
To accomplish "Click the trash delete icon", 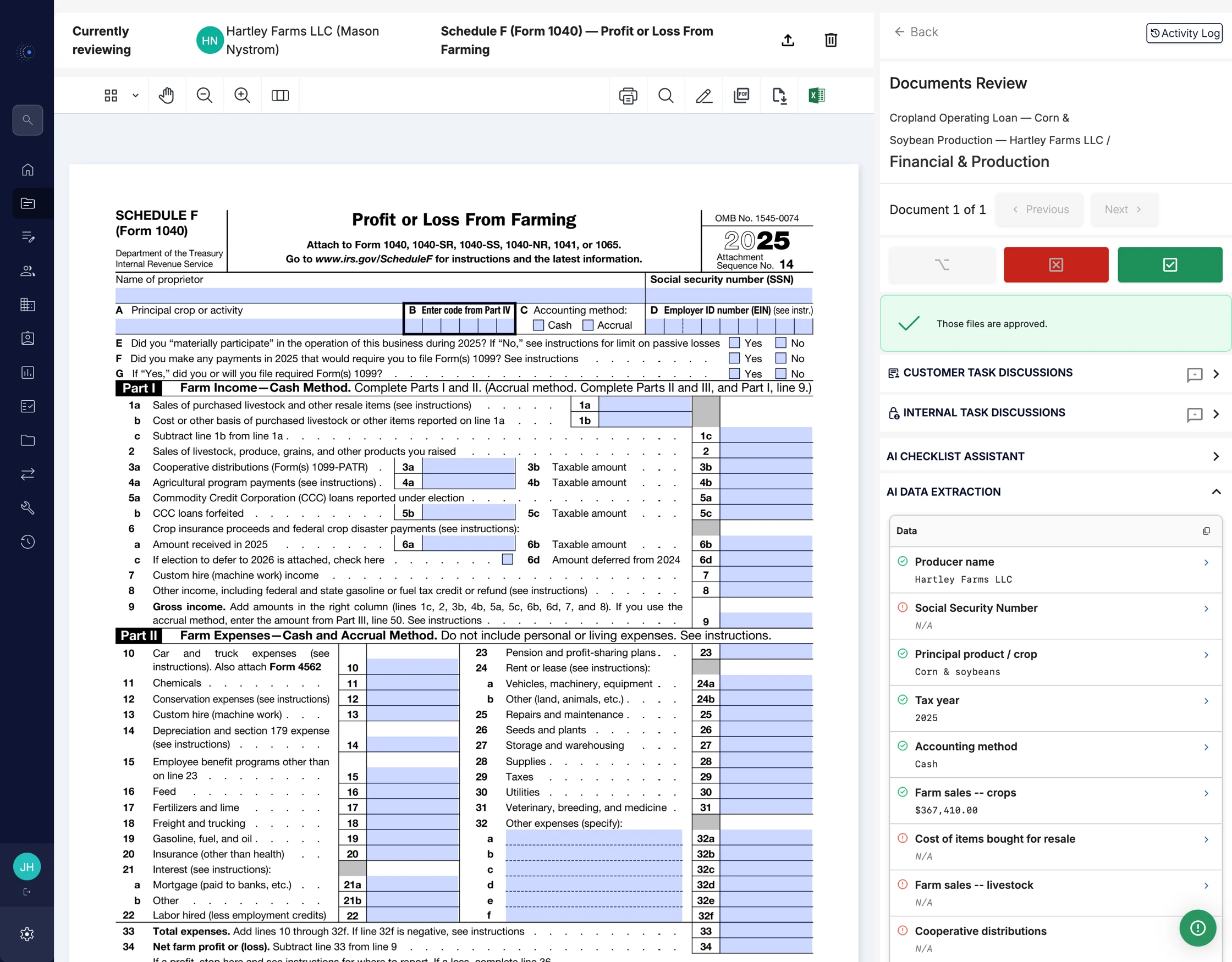I will click(831, 40).
